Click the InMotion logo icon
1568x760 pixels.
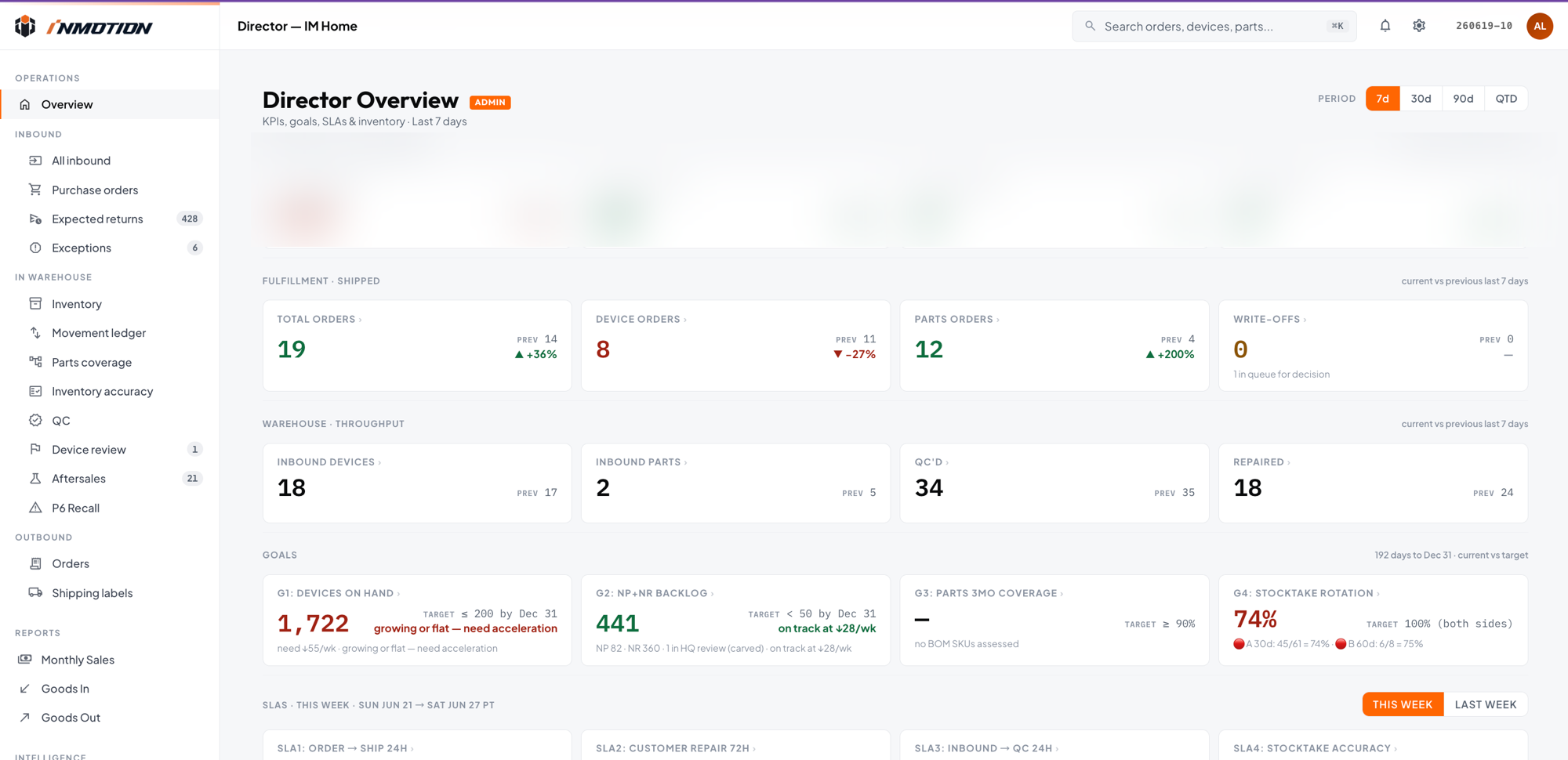25,26
